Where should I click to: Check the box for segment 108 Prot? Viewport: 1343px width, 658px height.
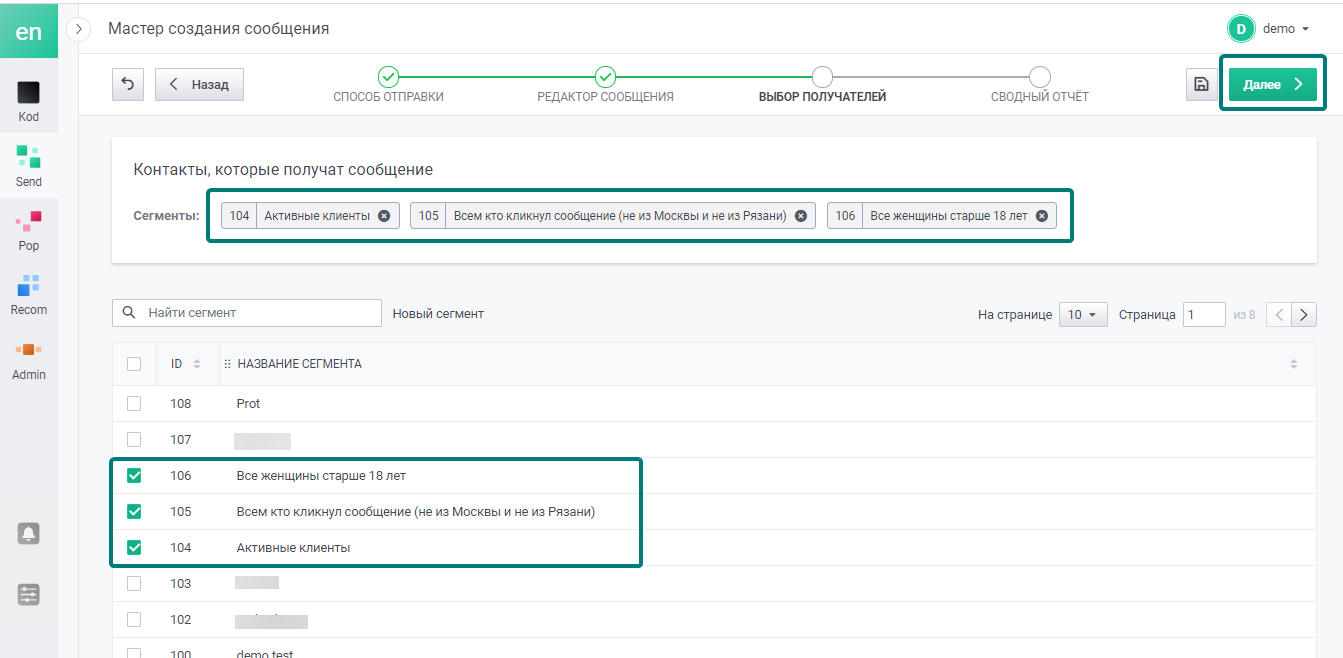[134, 404]
